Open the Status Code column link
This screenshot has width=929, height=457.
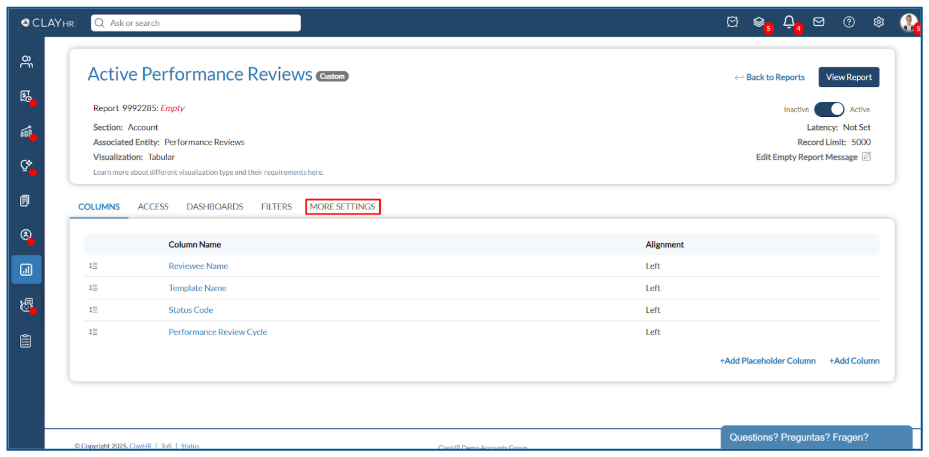(191, 310)
